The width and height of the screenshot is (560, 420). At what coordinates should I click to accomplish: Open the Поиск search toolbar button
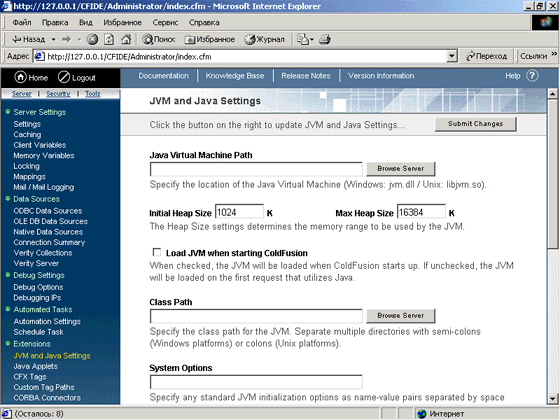(159, 39)
